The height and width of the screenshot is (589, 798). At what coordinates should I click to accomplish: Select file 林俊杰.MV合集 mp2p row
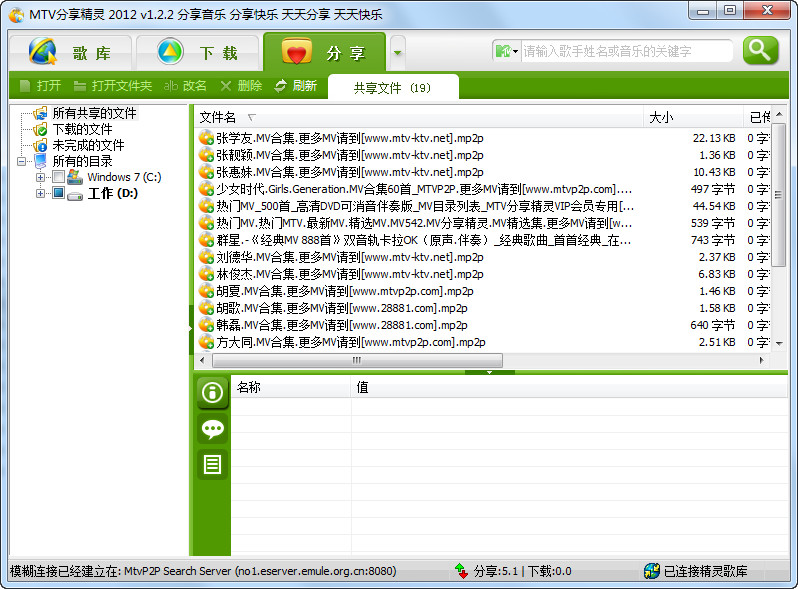(x=484, y=274)
